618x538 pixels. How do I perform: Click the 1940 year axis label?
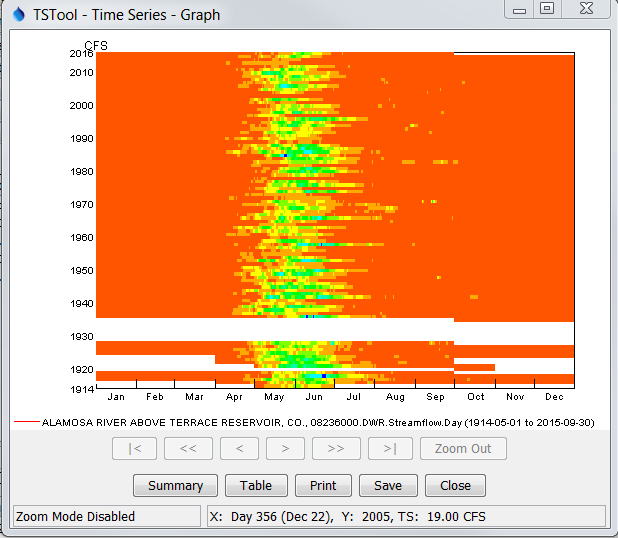tap(82, 304)
